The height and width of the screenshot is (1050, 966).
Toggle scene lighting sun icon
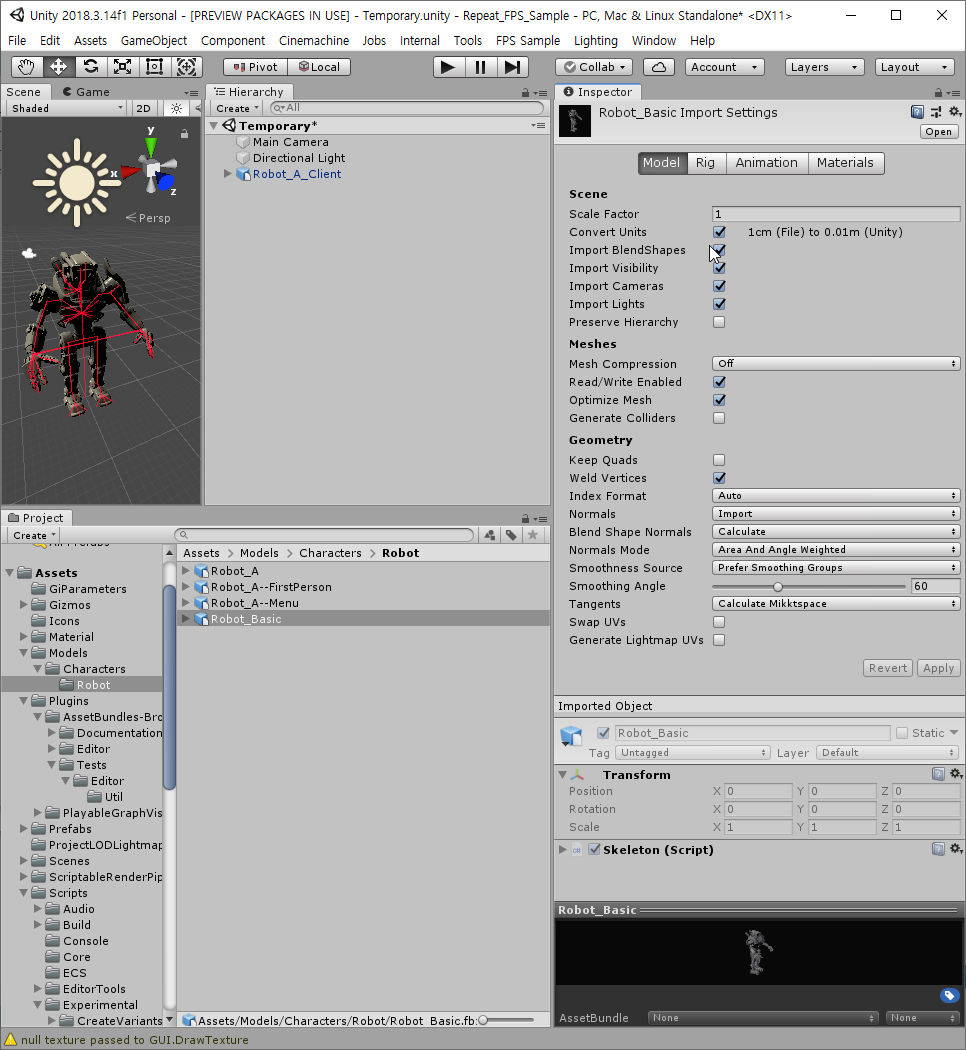(176, 108)
